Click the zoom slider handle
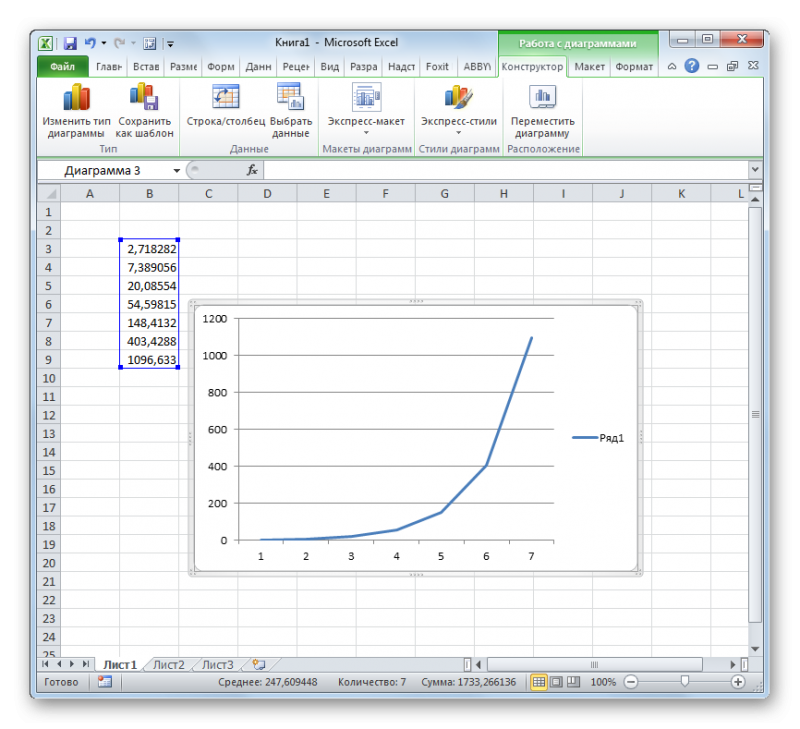 coord(685,682)
